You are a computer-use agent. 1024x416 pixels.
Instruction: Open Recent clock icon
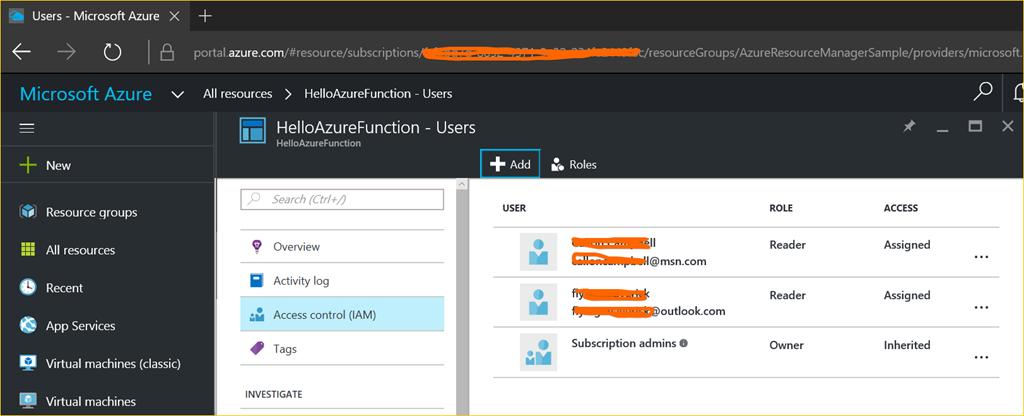28,288
